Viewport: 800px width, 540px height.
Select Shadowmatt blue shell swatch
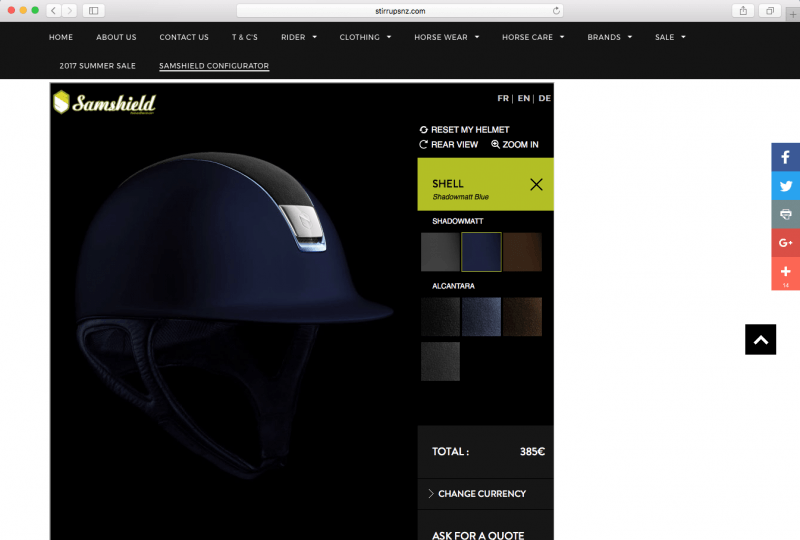[x=481, y=252]
